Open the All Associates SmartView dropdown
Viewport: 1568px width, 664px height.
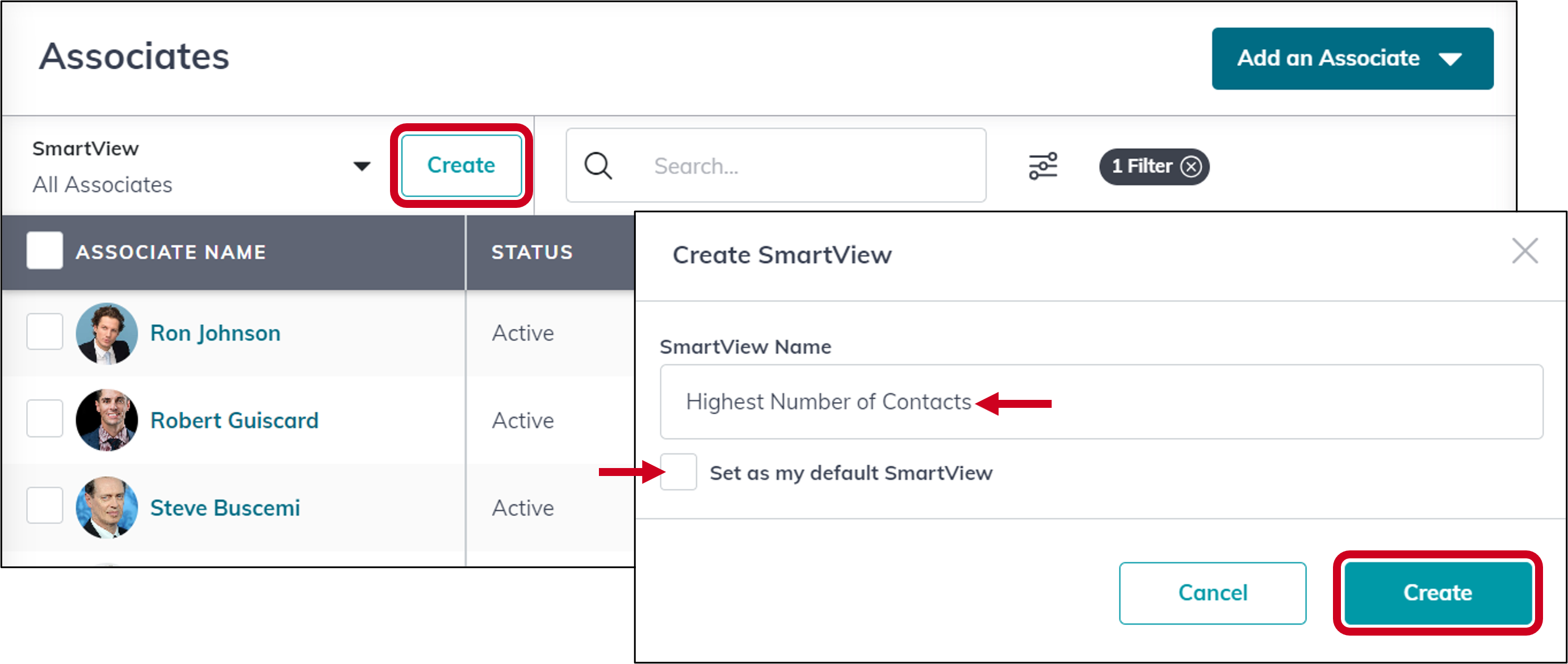(x=360, y=165)
